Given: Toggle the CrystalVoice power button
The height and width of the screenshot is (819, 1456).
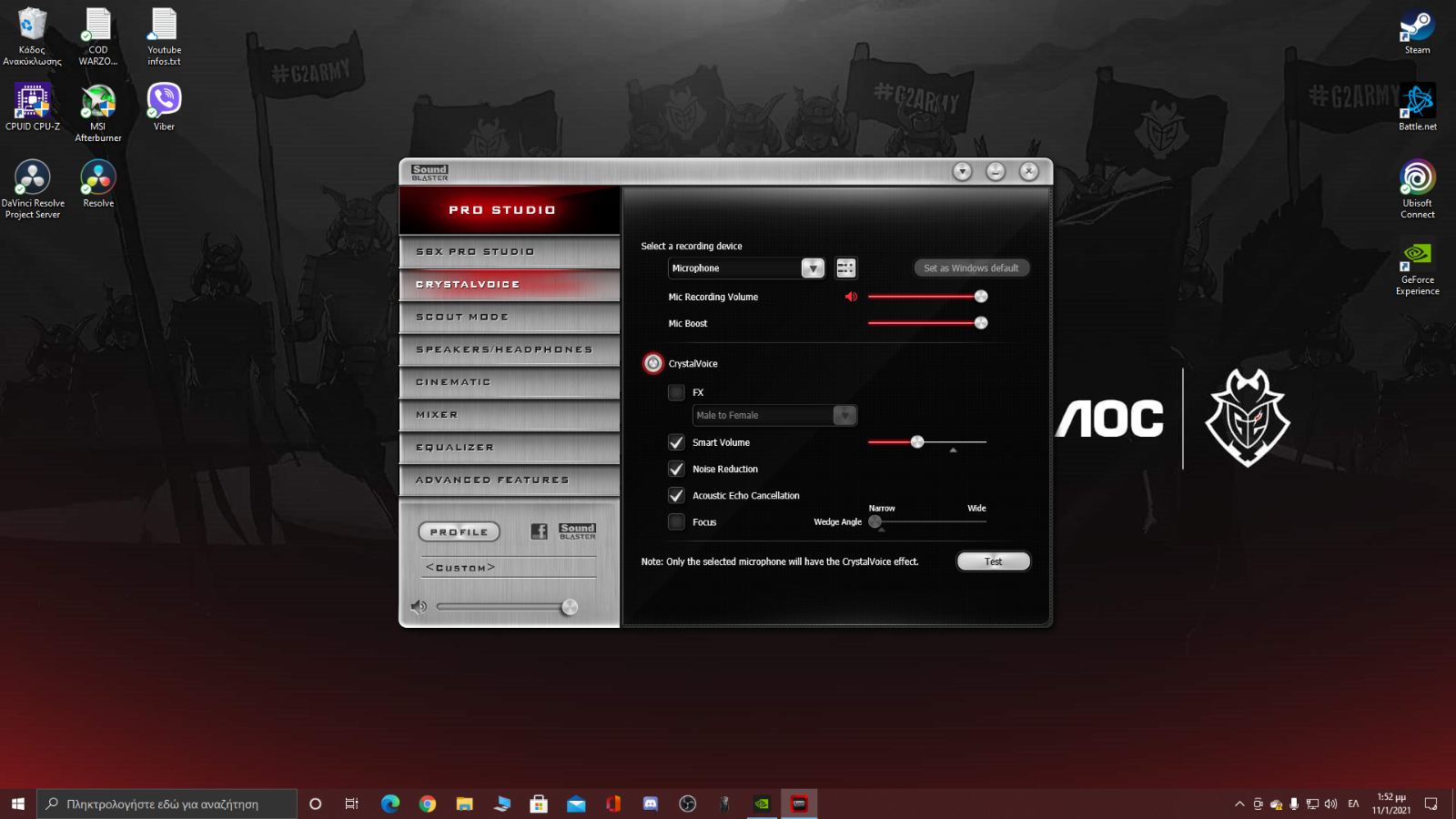Looking at the screenshot, I should click(653, 363).
